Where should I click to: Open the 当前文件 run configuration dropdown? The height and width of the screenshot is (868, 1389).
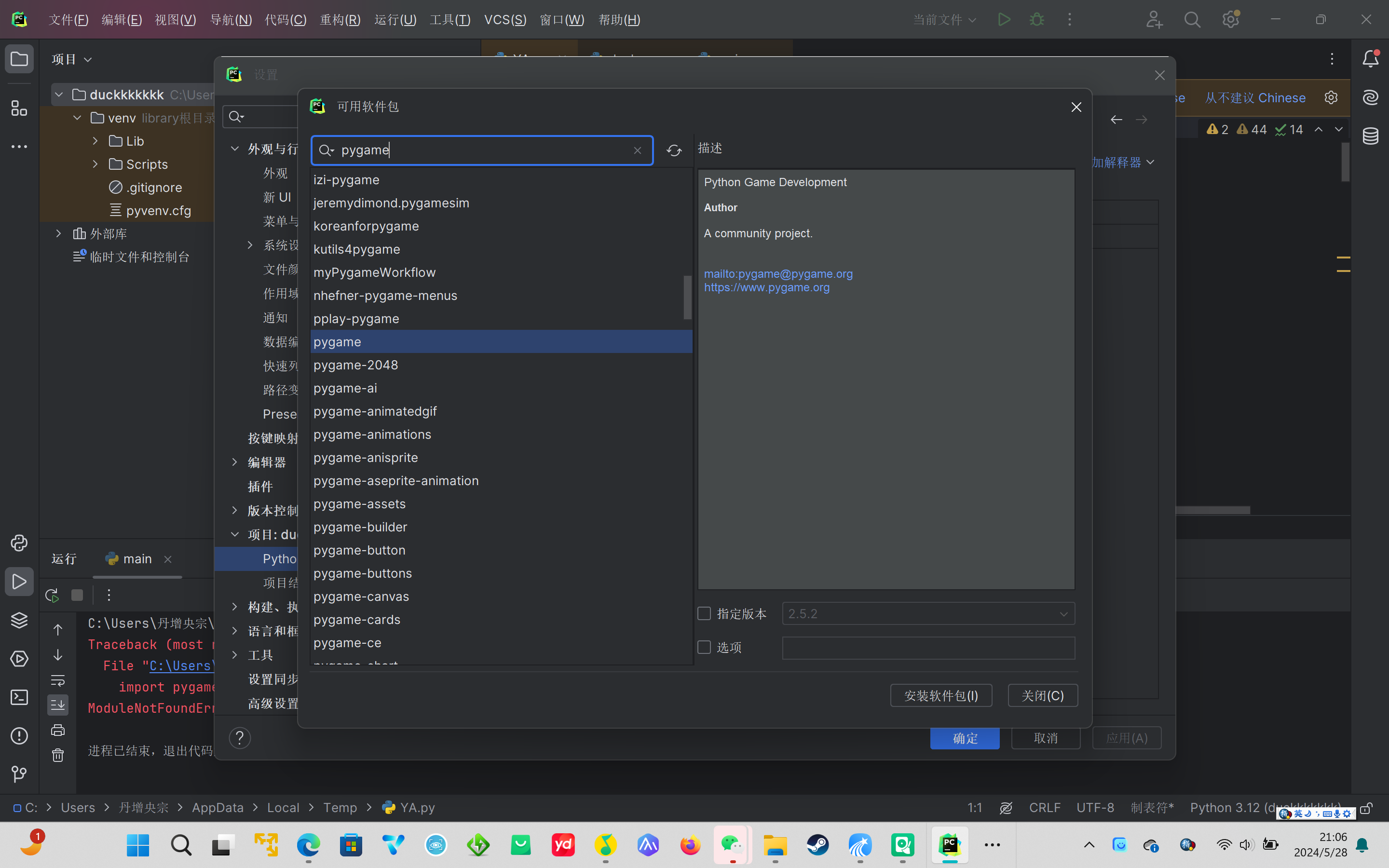(x=944, y=19)
